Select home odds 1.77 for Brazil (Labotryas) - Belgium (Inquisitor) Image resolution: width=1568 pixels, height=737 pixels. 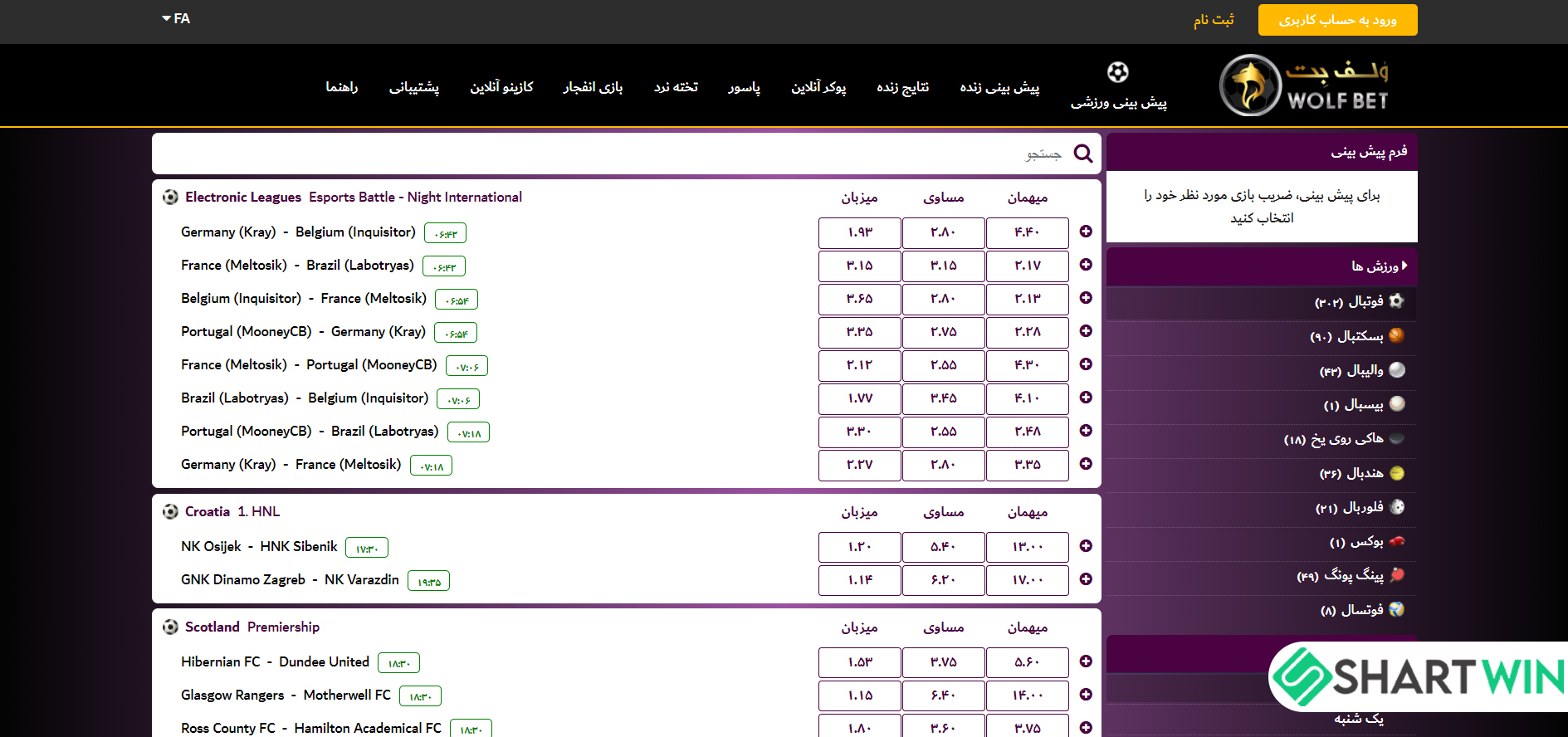[860, 398]
